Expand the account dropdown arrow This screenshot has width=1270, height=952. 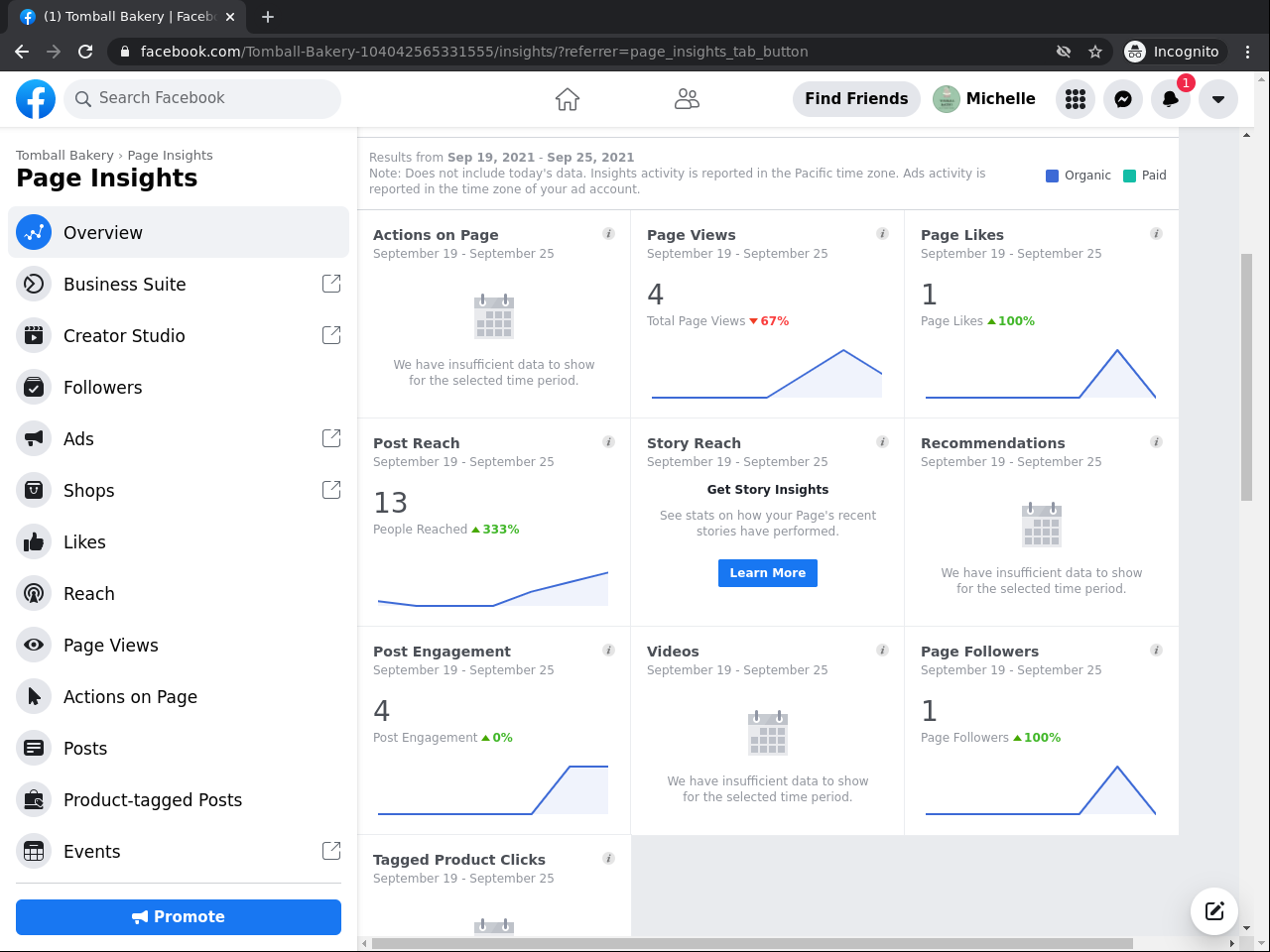(1218, 99)
